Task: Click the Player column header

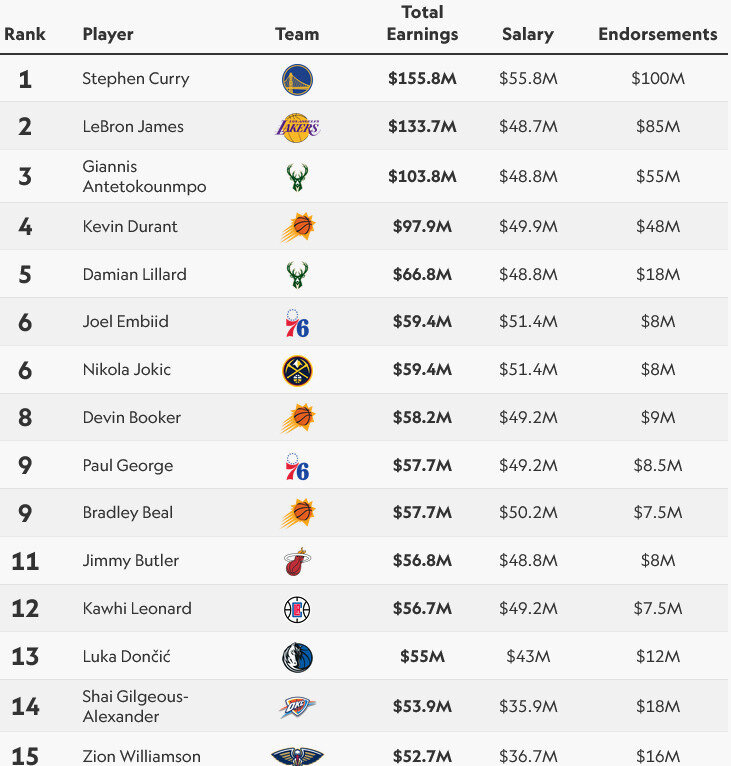Action: 108,34
